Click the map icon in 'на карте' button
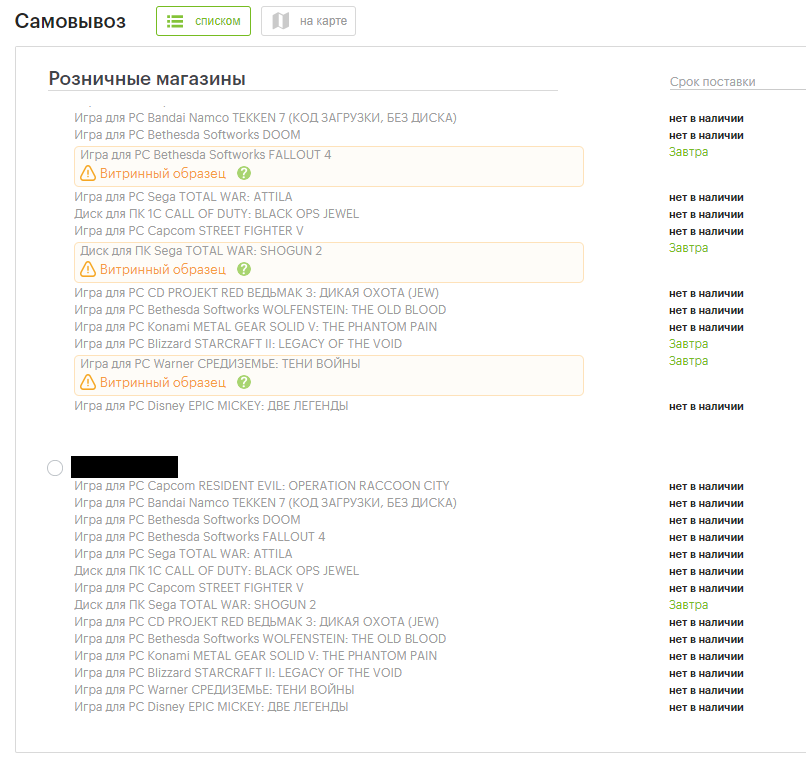 point(281,21)
